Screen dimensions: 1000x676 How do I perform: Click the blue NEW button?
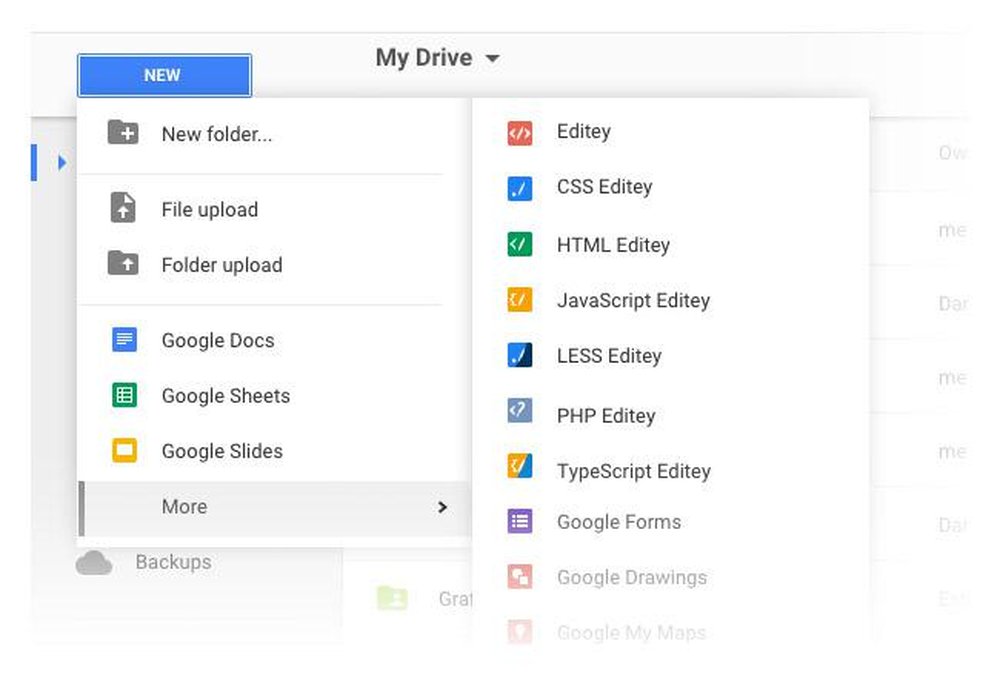pyautogui.click(x=165, y=75)
